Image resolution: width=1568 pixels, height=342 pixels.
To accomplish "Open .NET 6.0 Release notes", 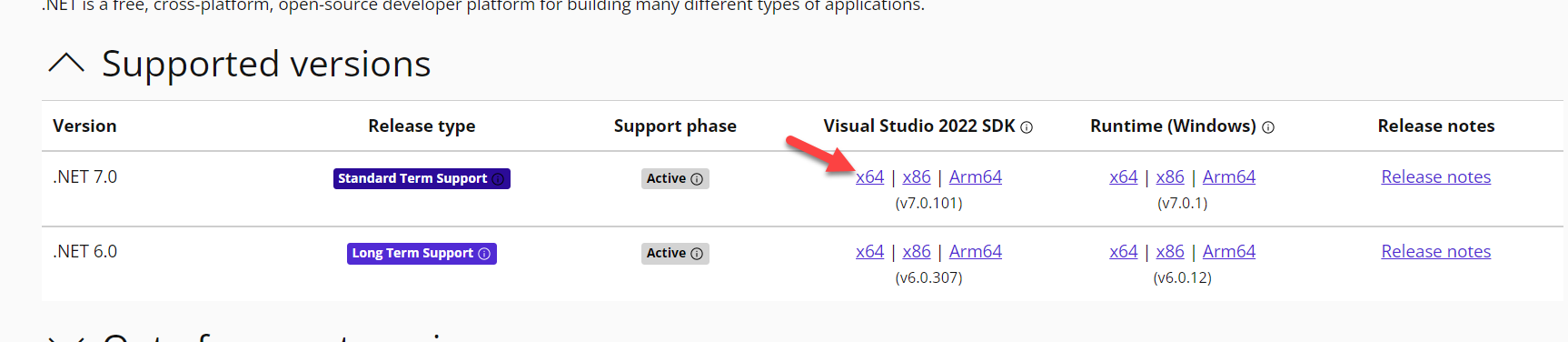I will coord(1436,252).
